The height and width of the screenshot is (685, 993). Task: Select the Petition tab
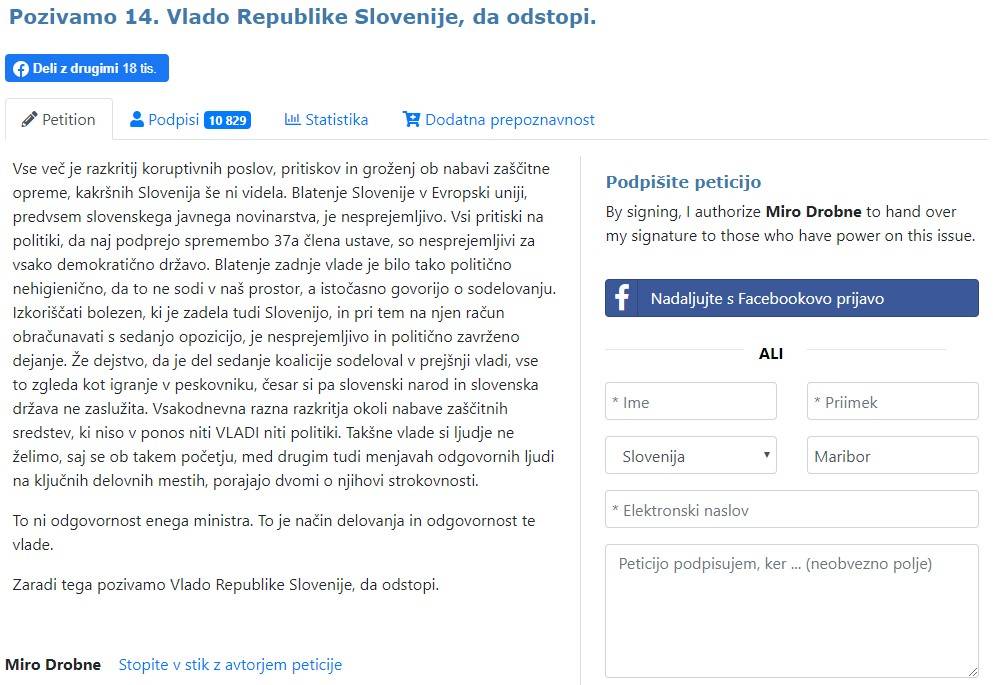(59, 120)
